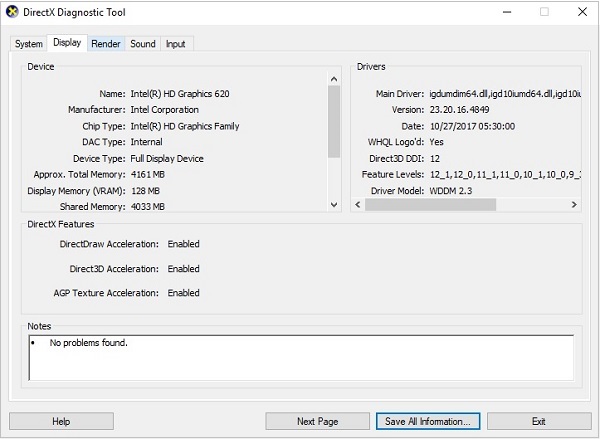600x439 pixels.
Task: Click the driver date '10/27/2017 05:30:00'
Action: point(472,126)
